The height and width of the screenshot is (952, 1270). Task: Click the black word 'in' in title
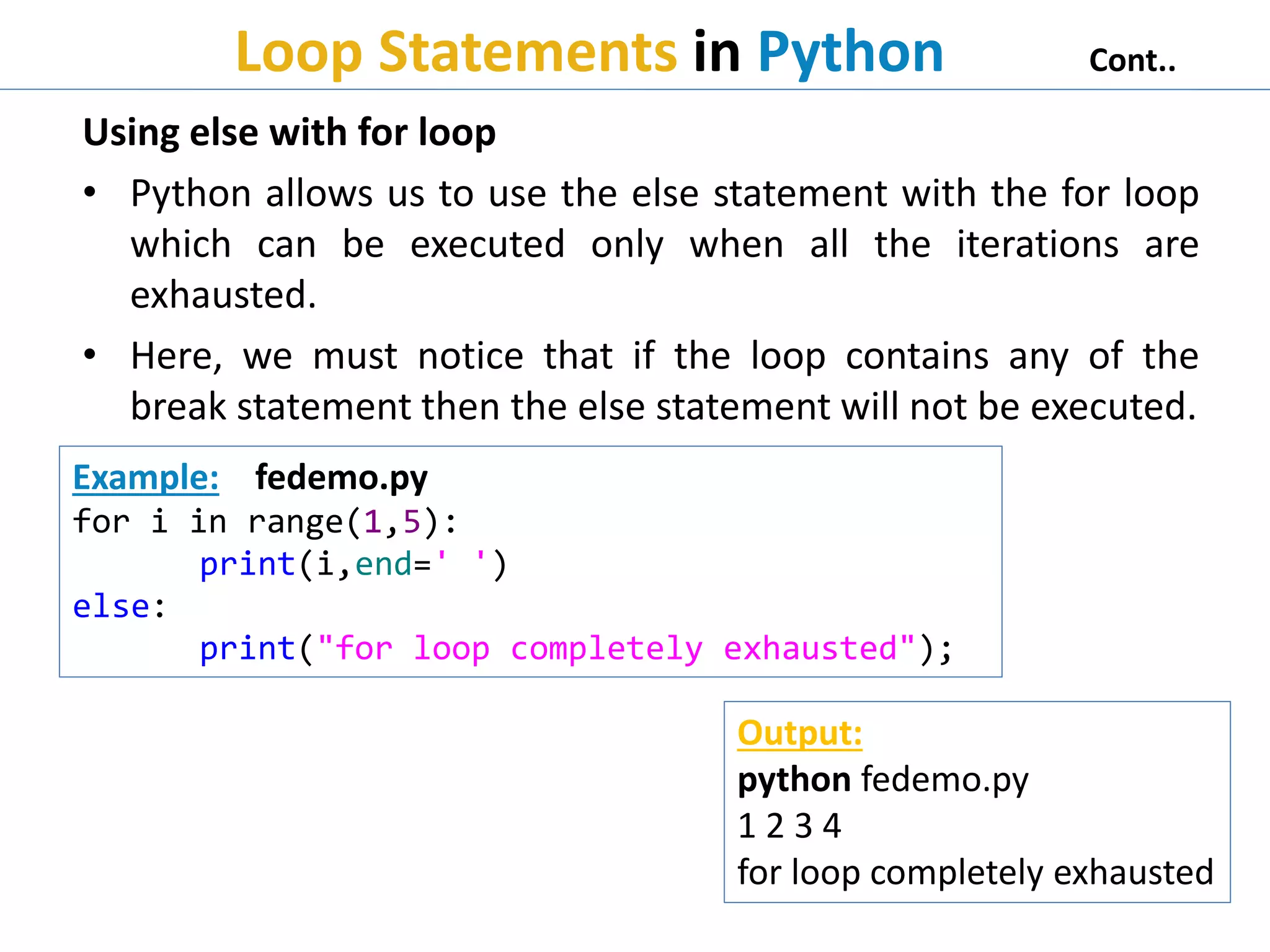click(716, 53)
